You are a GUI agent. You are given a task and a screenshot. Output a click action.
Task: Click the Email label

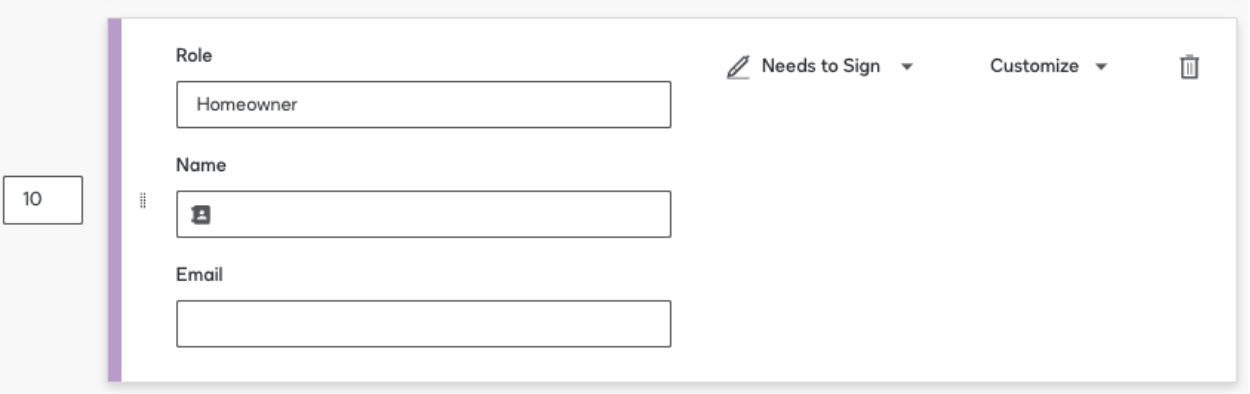pyautogui.click(x=199, y=276)
